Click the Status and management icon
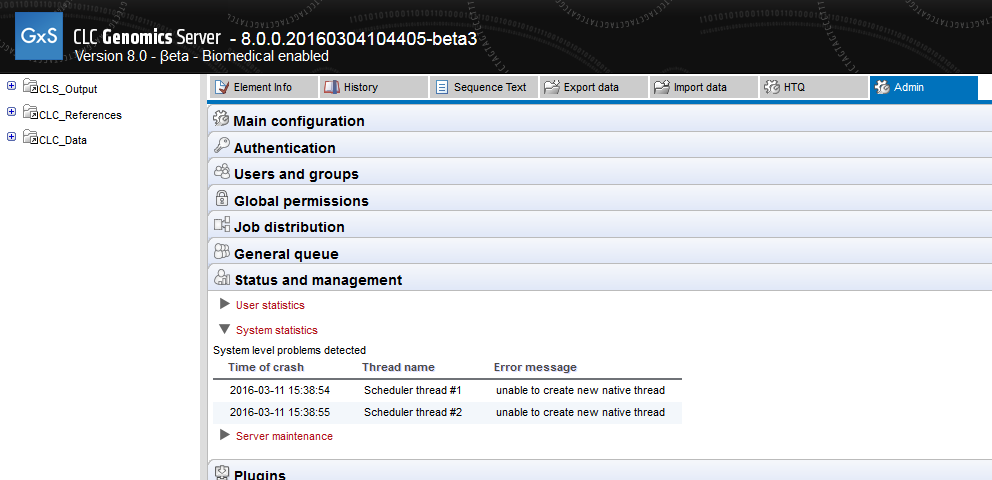Image resolution: width=992 pixels, height=480 pixels. [x=222, y=280]
